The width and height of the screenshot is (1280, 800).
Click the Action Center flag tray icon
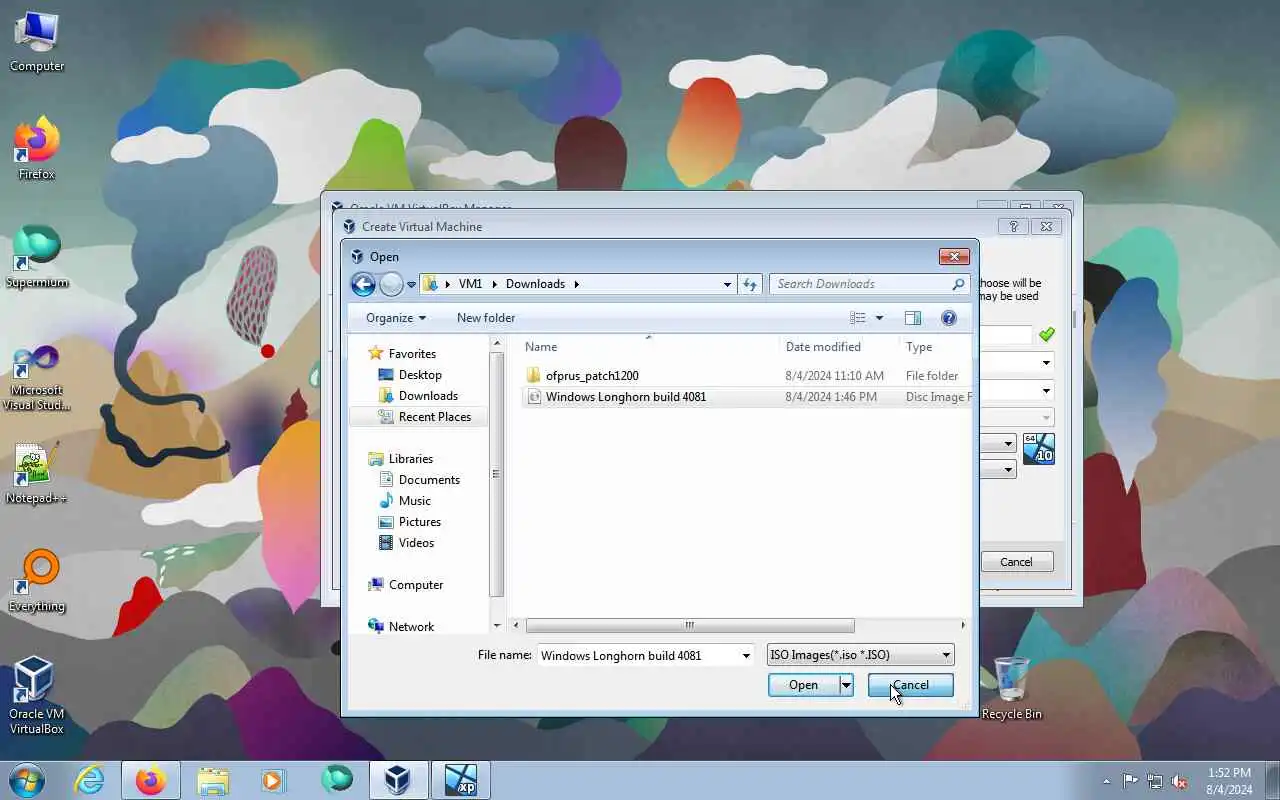pos(1131,781)
